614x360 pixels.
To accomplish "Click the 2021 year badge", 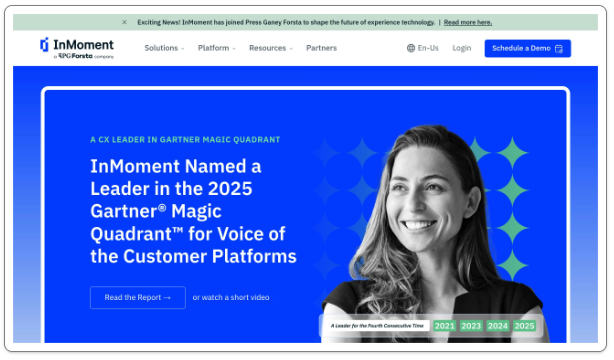I will coord(444,326).
